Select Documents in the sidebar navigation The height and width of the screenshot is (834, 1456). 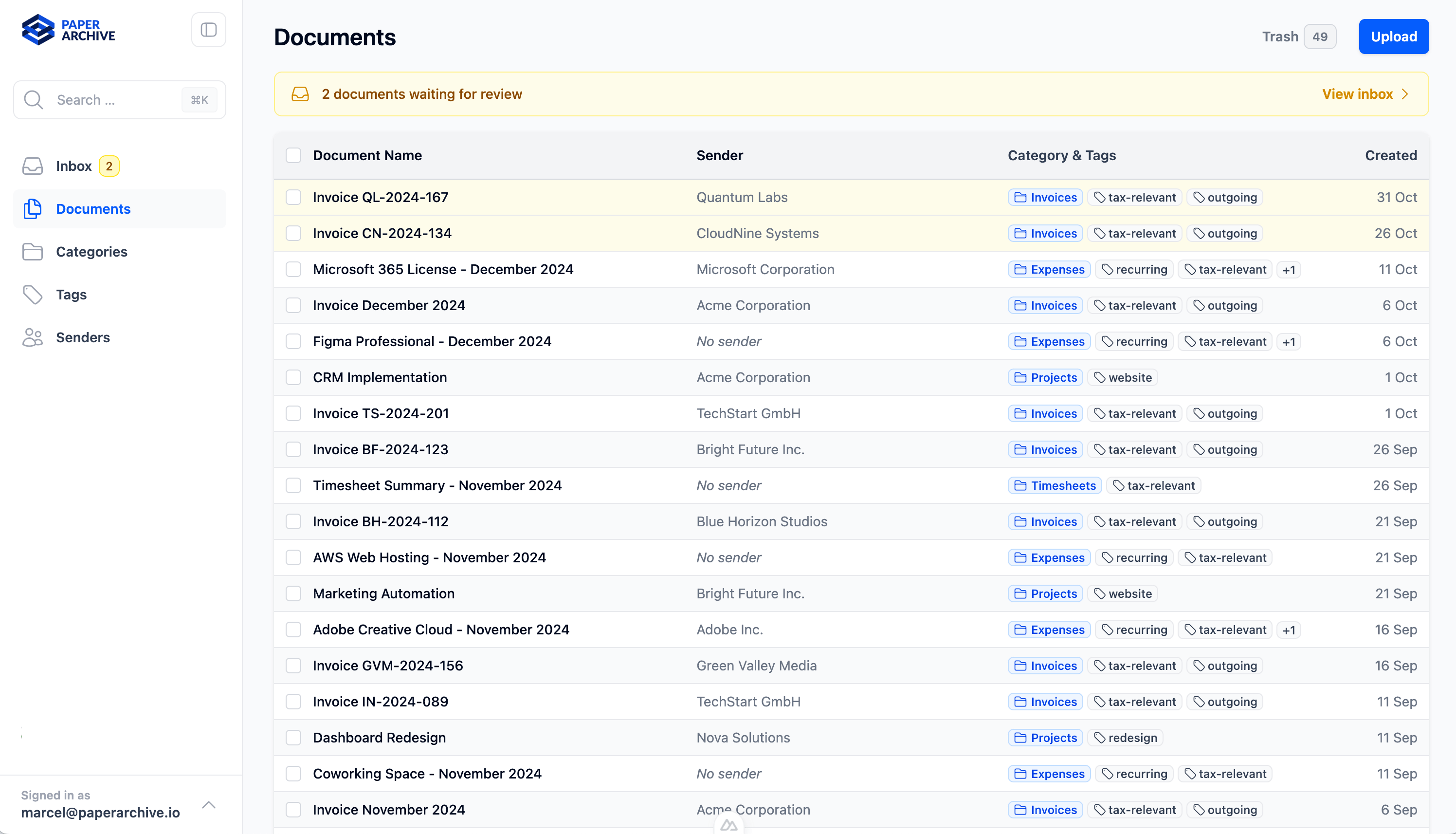point(93,208)
